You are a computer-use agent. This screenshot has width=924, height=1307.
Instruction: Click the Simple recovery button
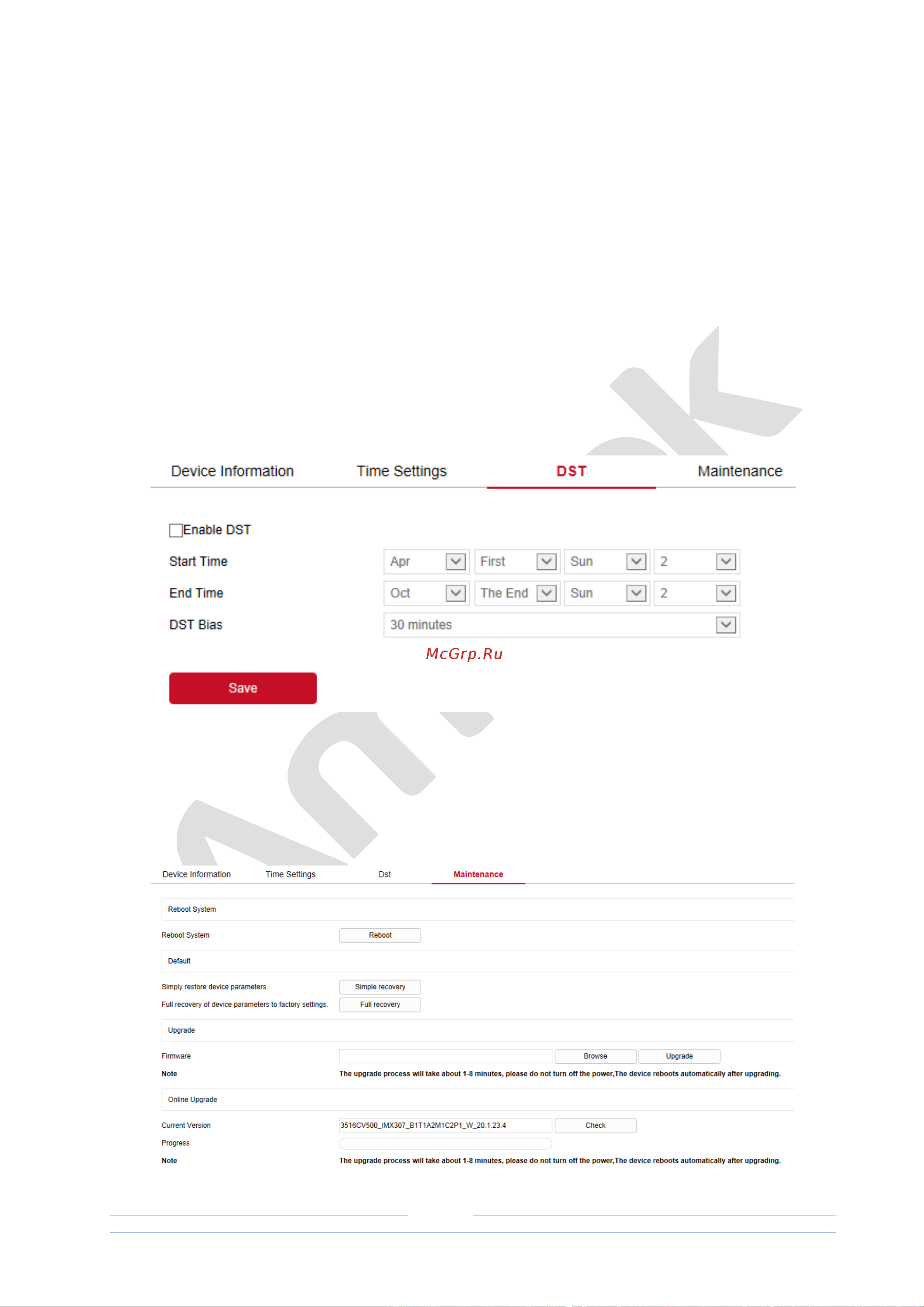[380, 987]
